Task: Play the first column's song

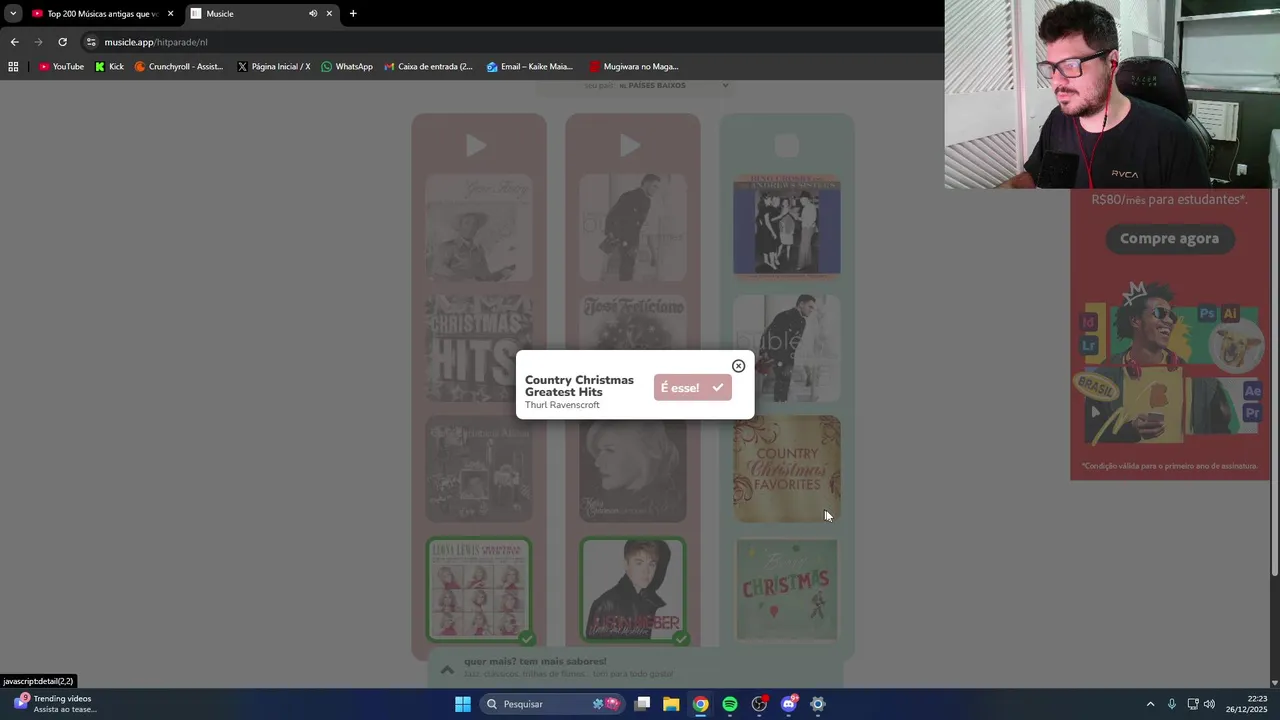Action: coord(476,146)
